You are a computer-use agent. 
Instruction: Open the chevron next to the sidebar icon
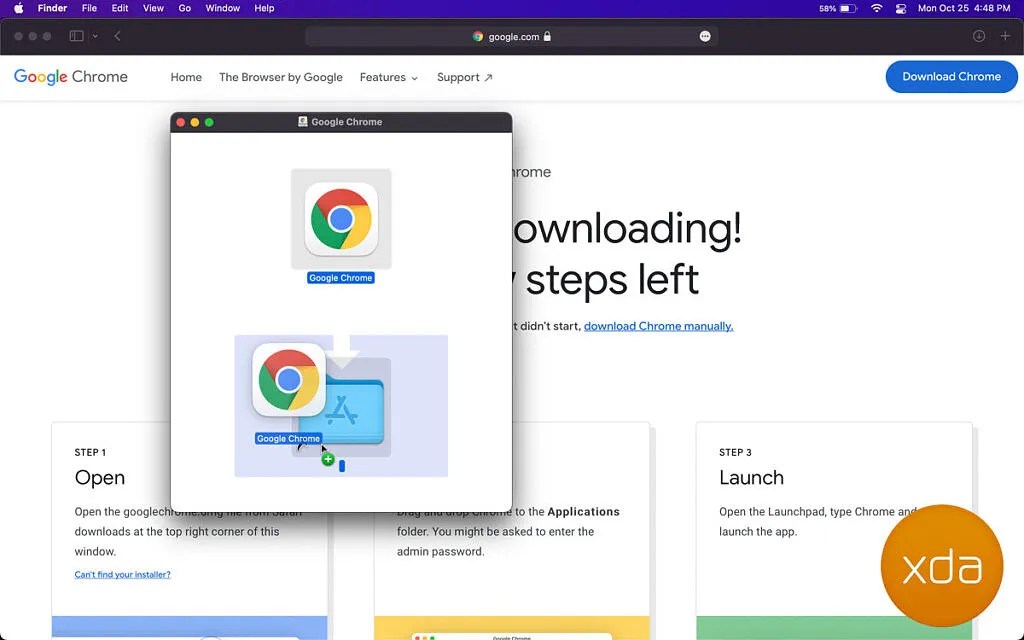pos(94,36)
